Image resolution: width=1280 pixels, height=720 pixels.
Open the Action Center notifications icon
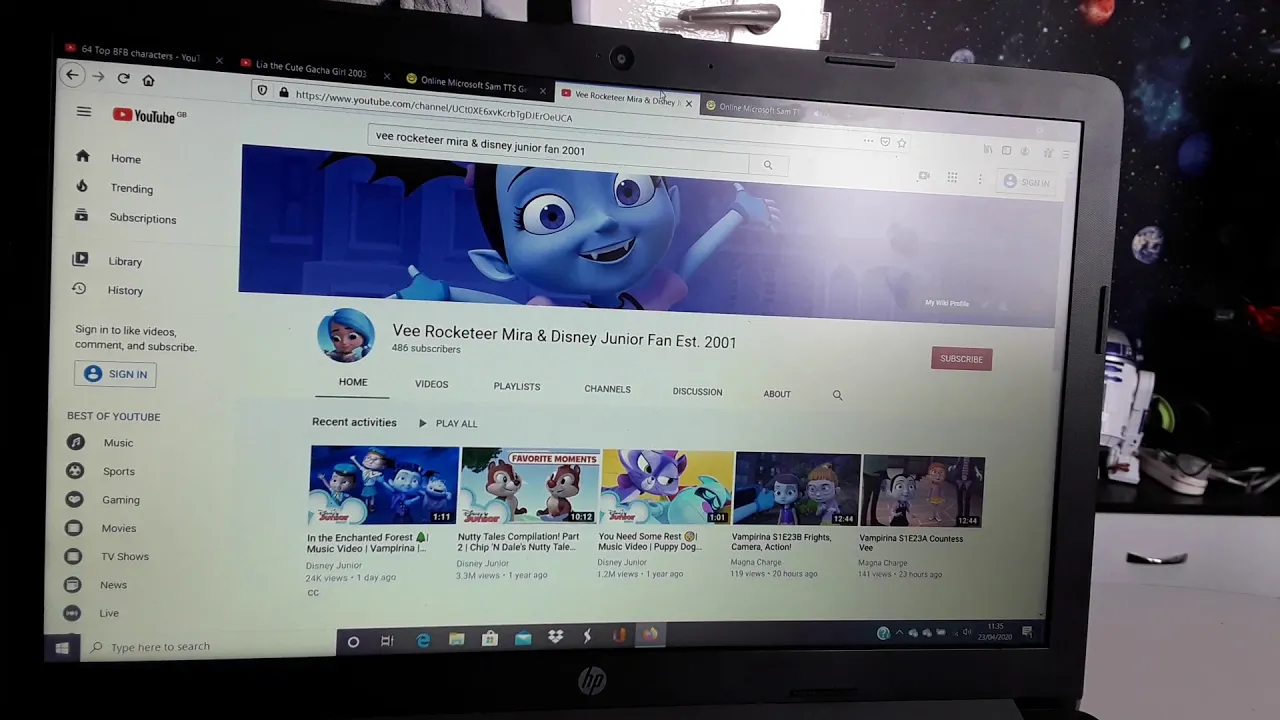(x=1027, y=632)
